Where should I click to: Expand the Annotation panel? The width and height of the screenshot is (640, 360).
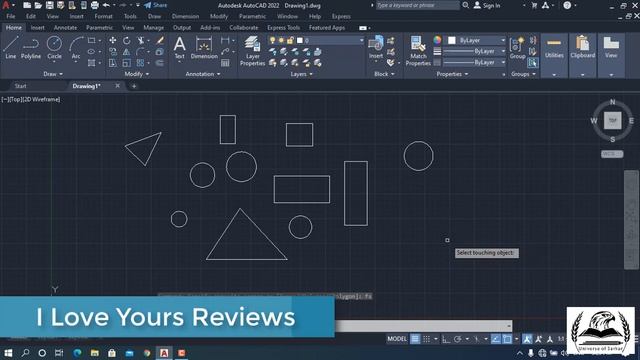coord(203,74)
